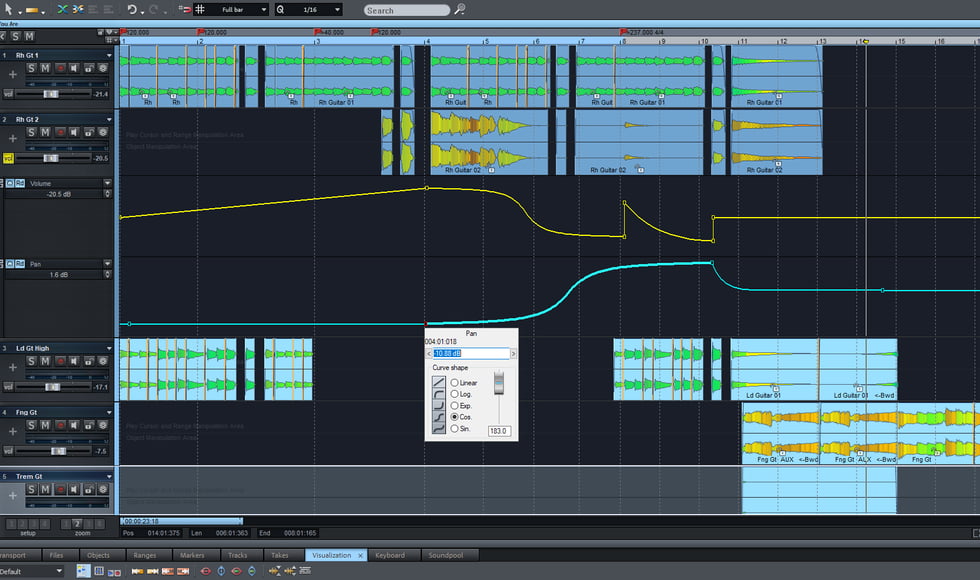Select the Log. curve shape option
Viewport: 980px width, 580px height.
pyautogui.click(x=454, y=394)
